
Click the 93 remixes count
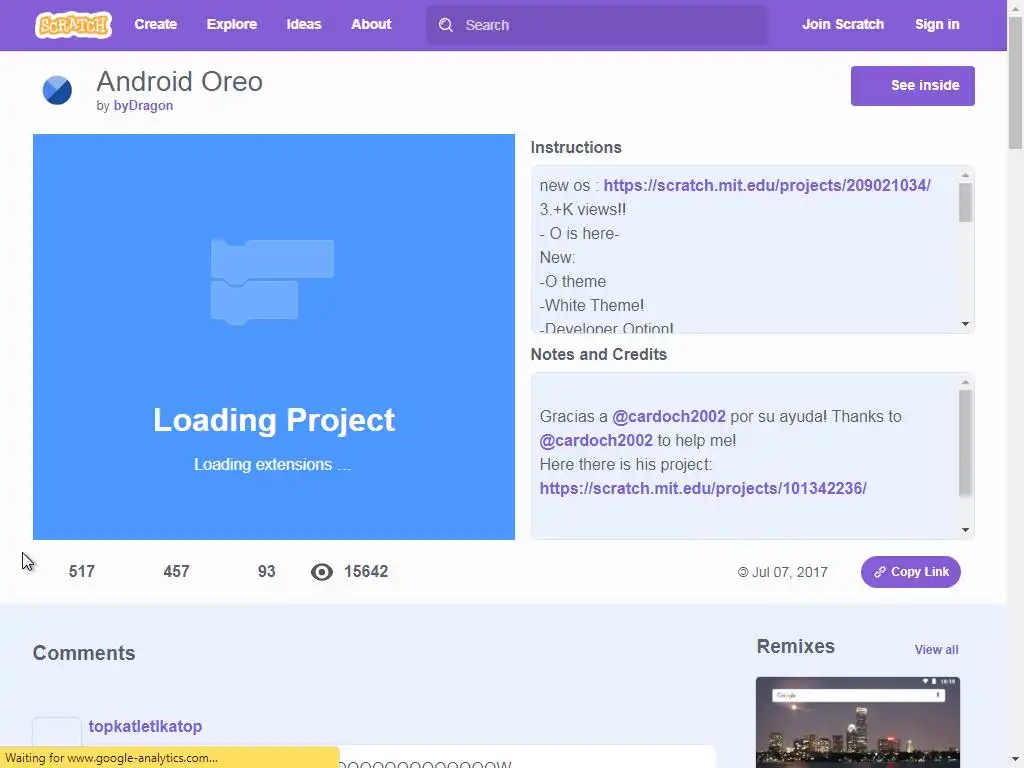(x=266, y=571)
